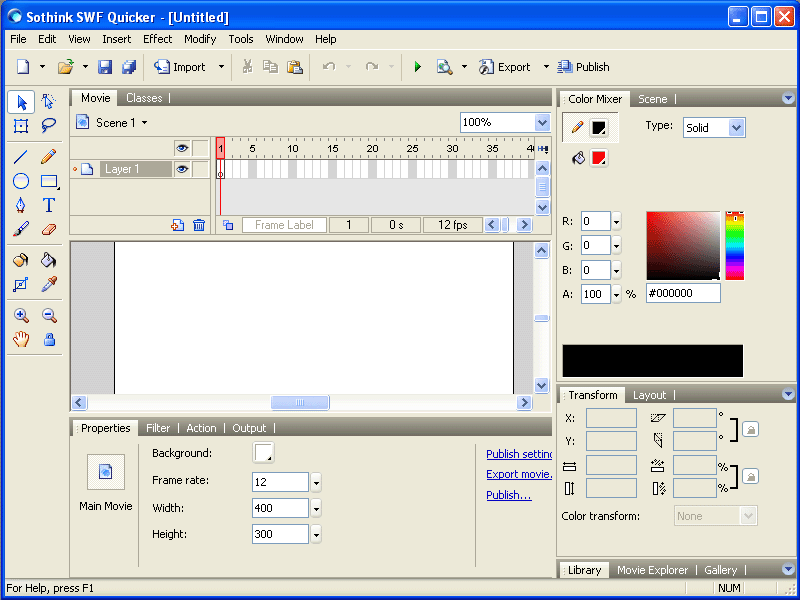800x600 pixels.
Task: Click the Publish toolbar button
Action: [583, 67]
